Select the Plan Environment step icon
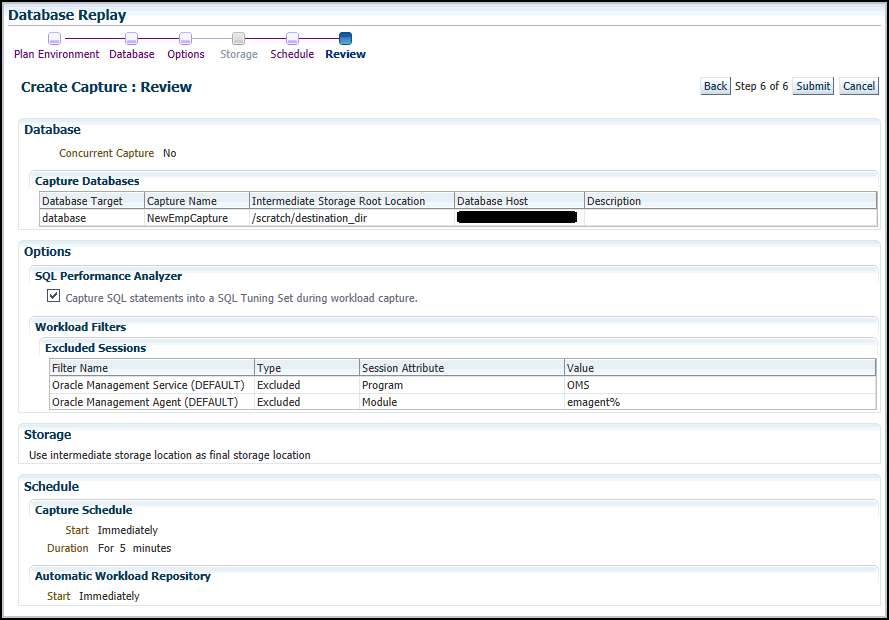The height and width of the screenshot is (620, 889). coord(56,37)
